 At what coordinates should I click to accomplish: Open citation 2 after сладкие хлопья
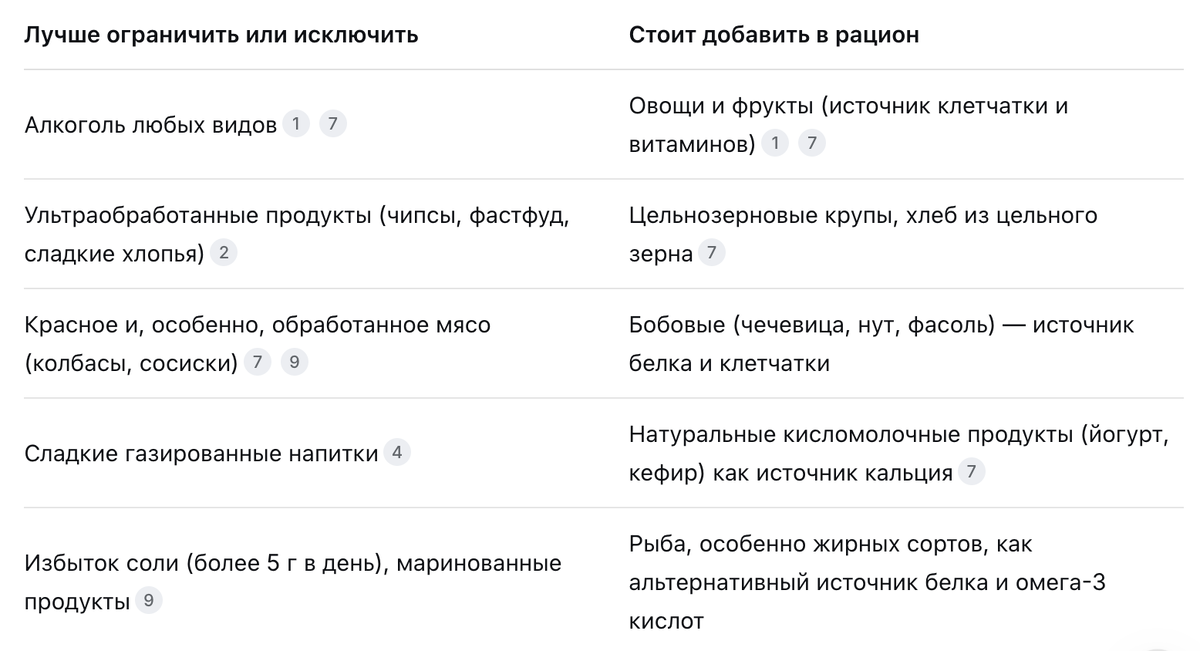click(223, 252)
